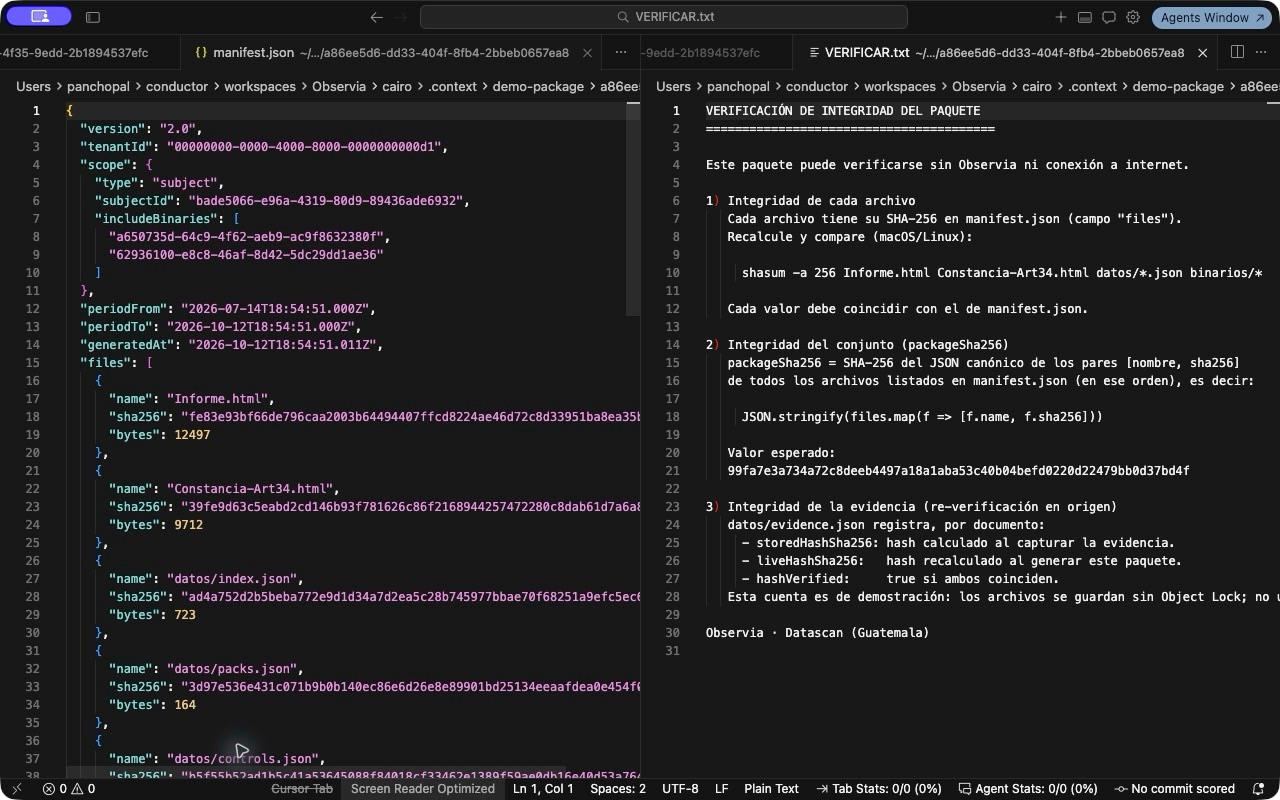The height and width of the screenshot is (800, 1280).
Task: Open the Agents Window button
Action: pos(1212,17)
